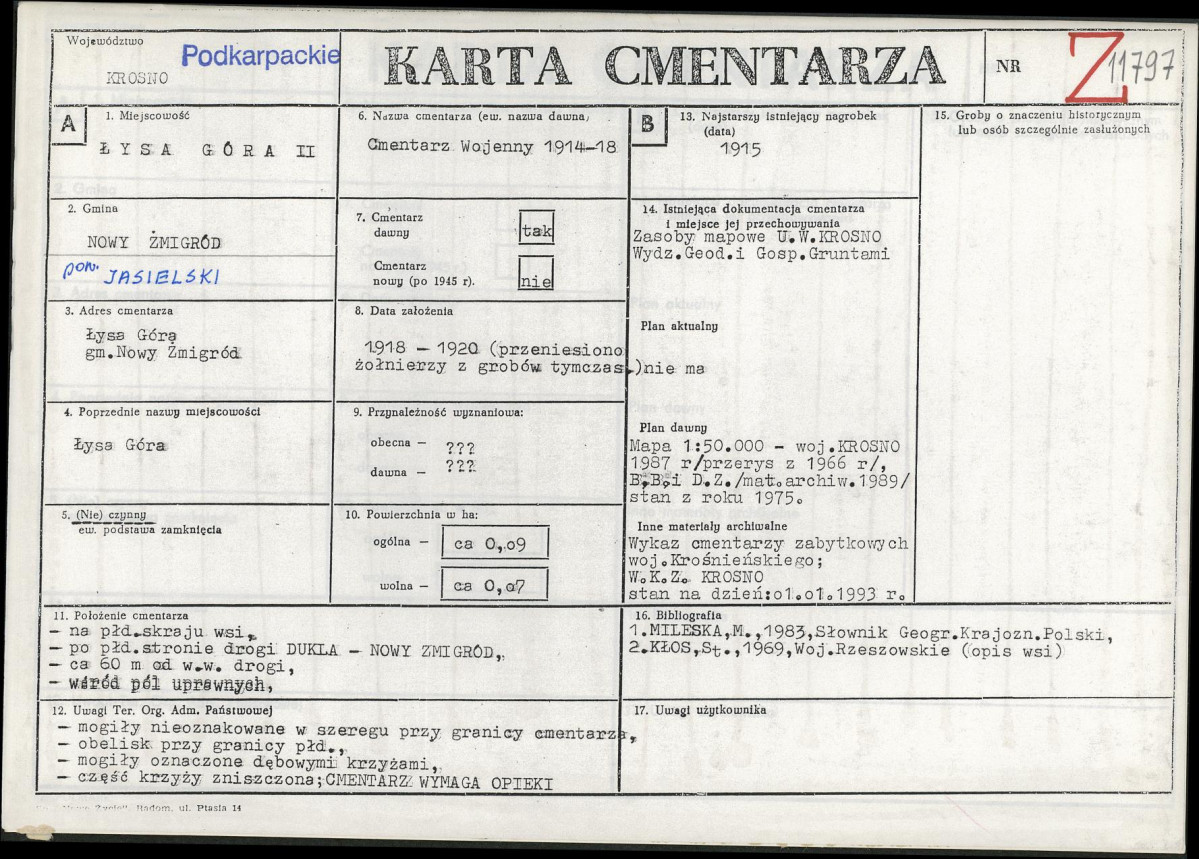Toggle the 'nie' box for Cmentarz nowy
The height and width of the screenshot is (859, 1199).
pyautogui.click(x=538, y=281)
